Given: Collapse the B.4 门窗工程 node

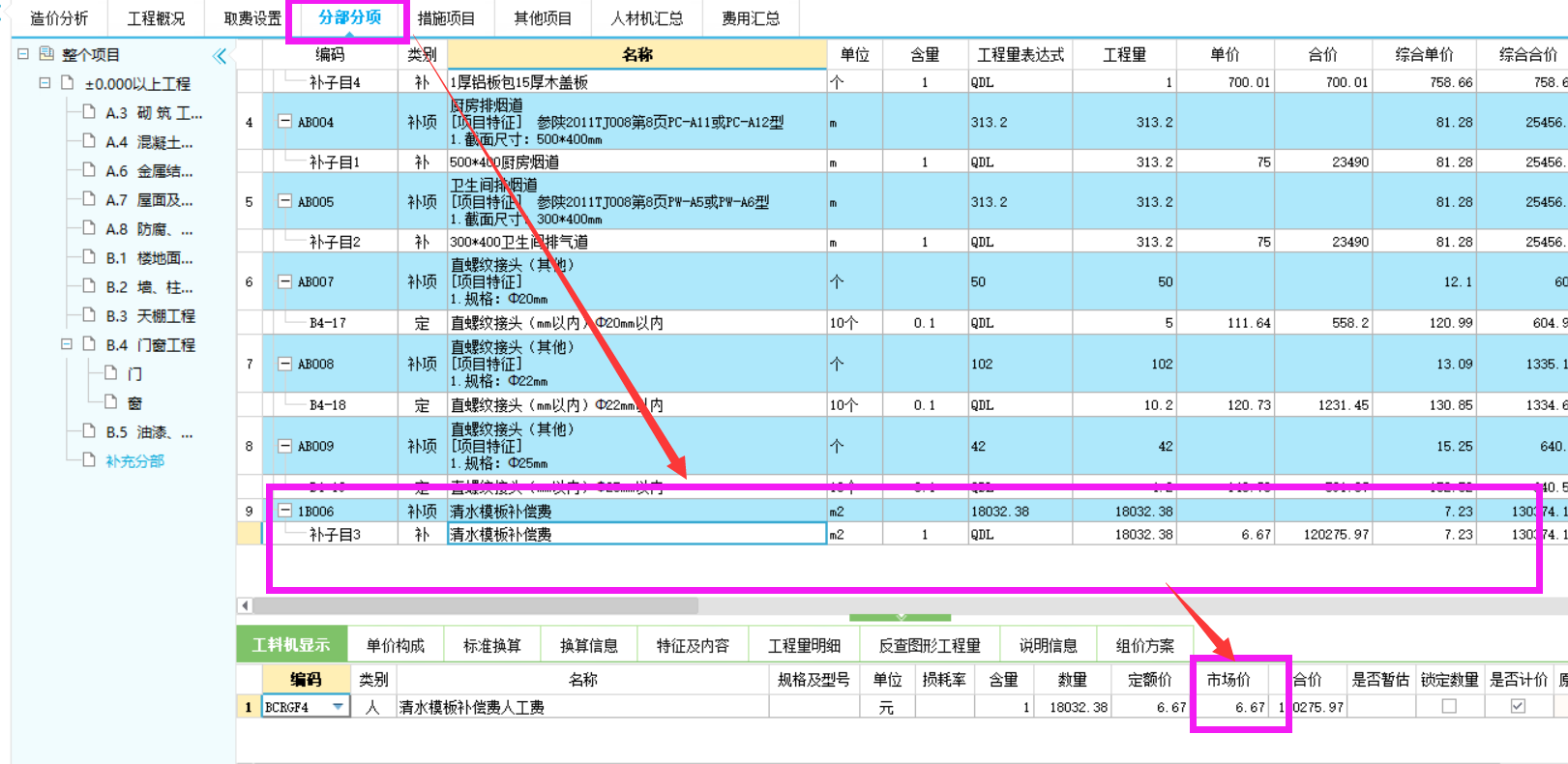Looking at the screenshot, I should (x=67, y=344).
